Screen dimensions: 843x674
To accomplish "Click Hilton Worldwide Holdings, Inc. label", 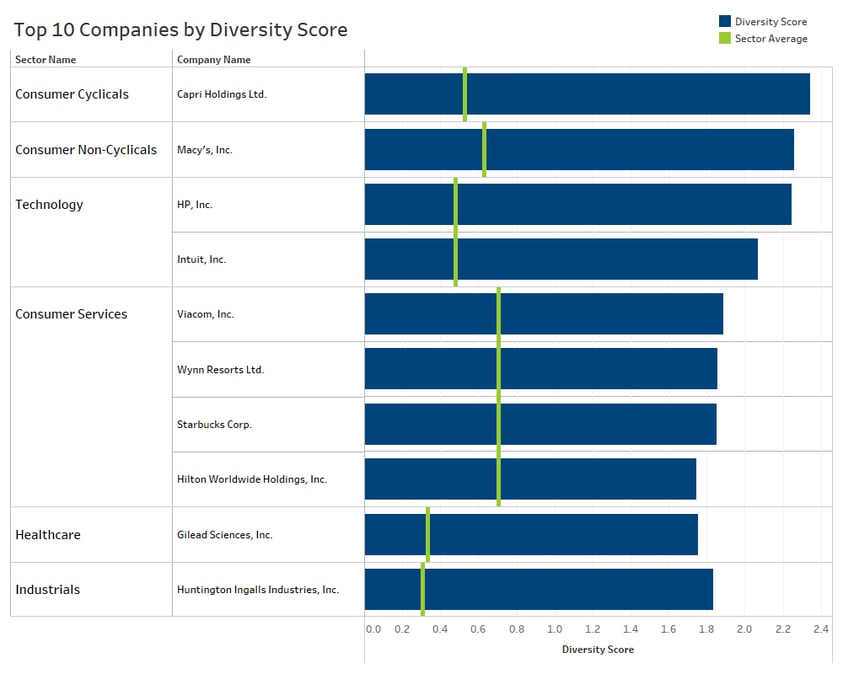I will [252, 479].
